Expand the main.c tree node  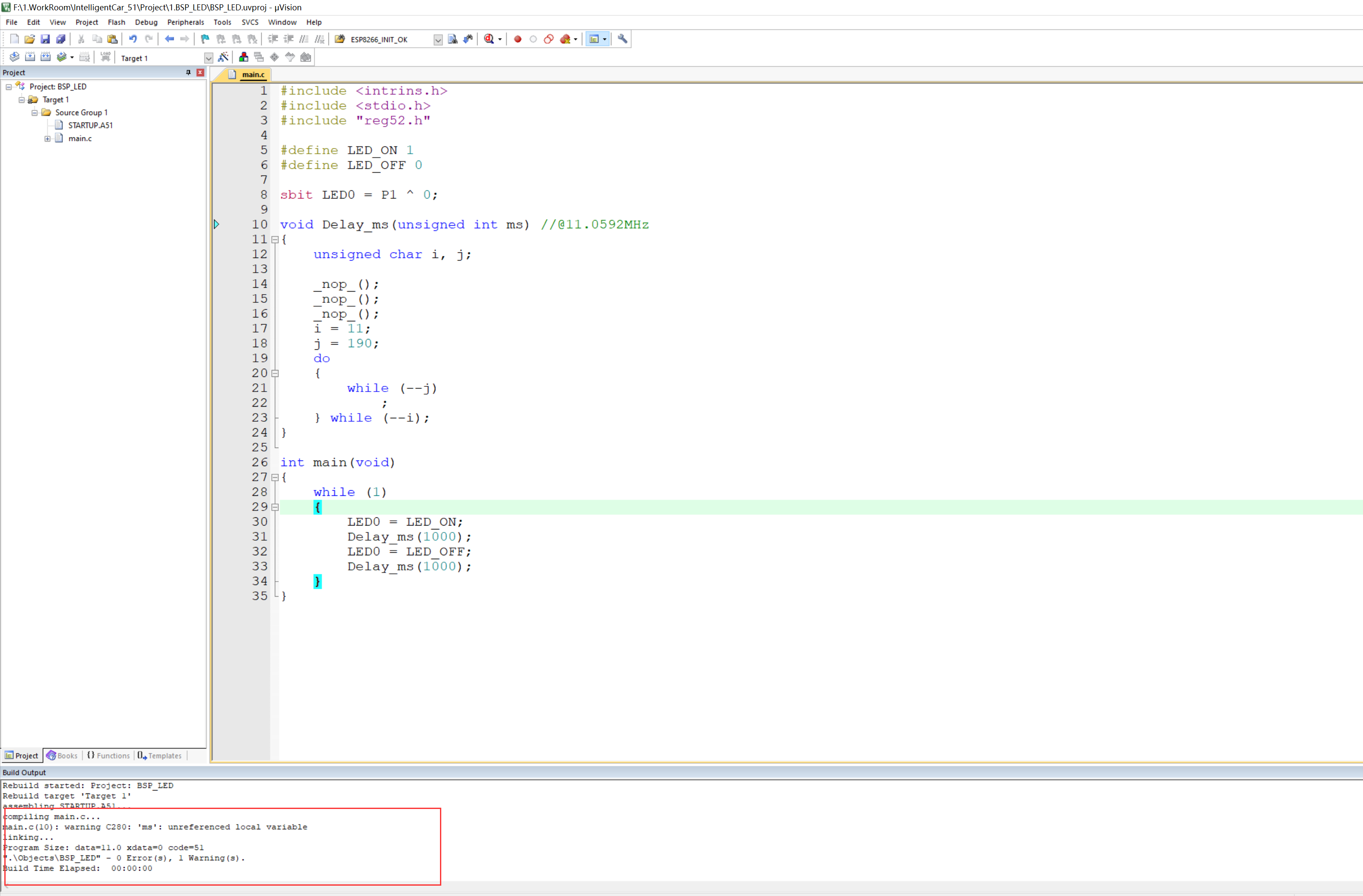pyautogui.click(x=47, y=139)
